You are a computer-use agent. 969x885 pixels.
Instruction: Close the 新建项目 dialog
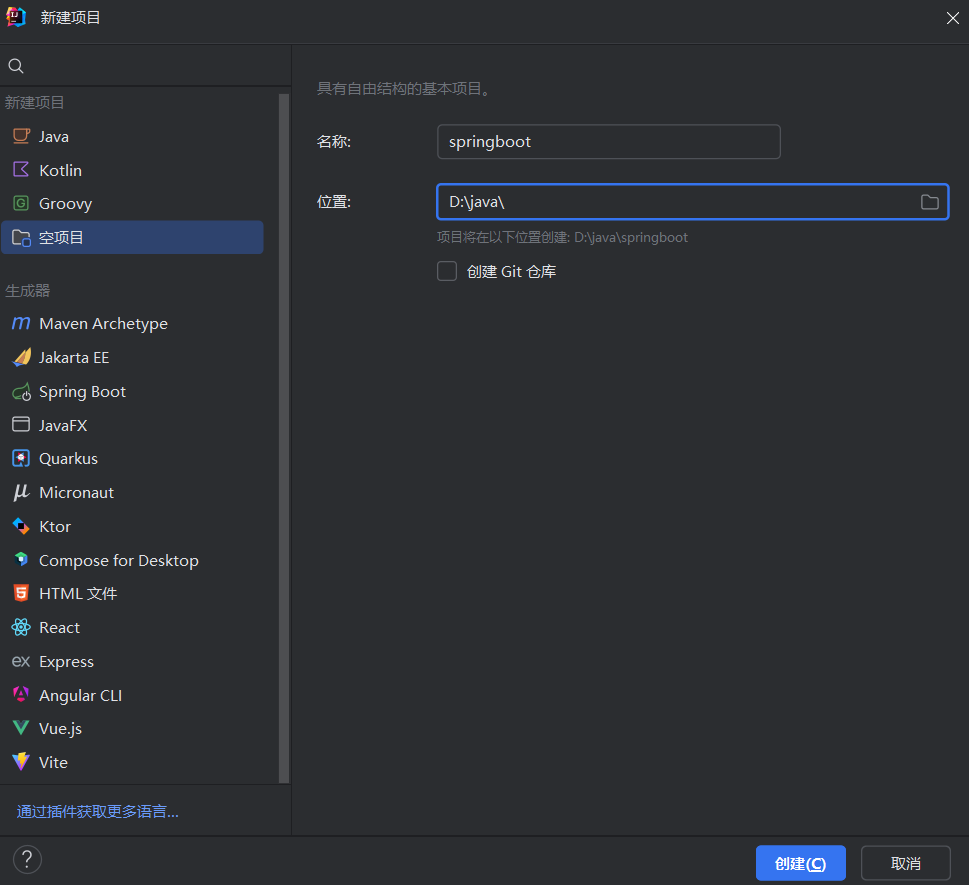coord(952,18)
